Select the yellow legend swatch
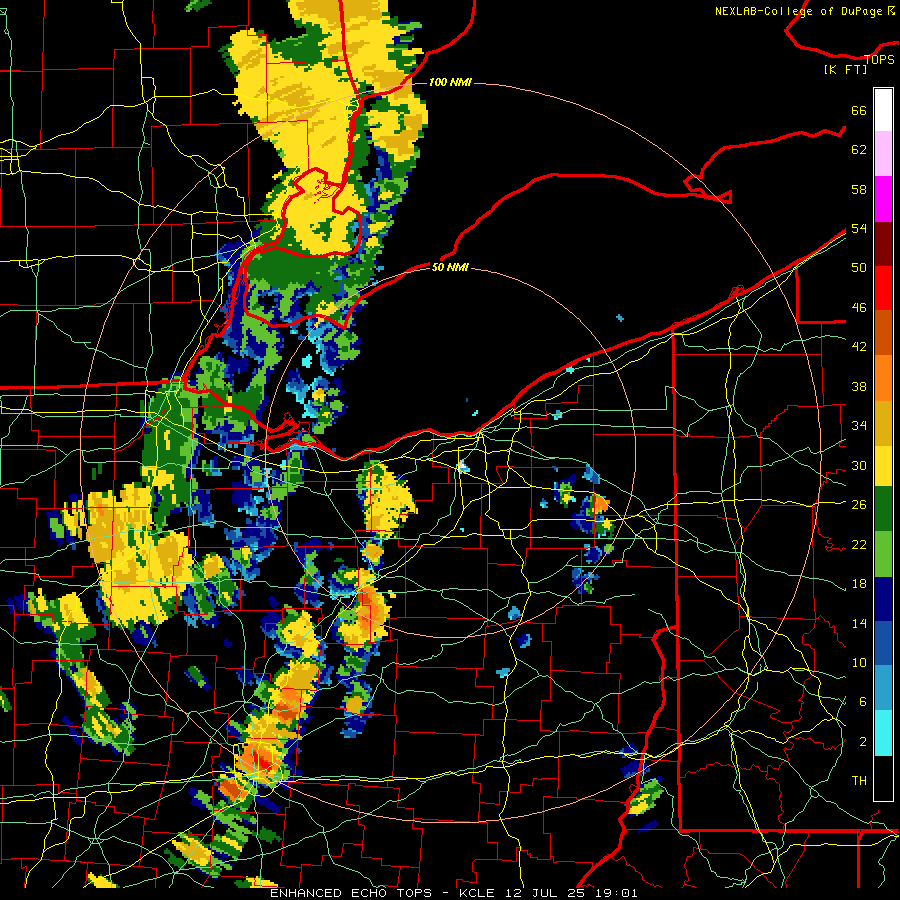This screenshot has height=900, width=900. [883, 466]
